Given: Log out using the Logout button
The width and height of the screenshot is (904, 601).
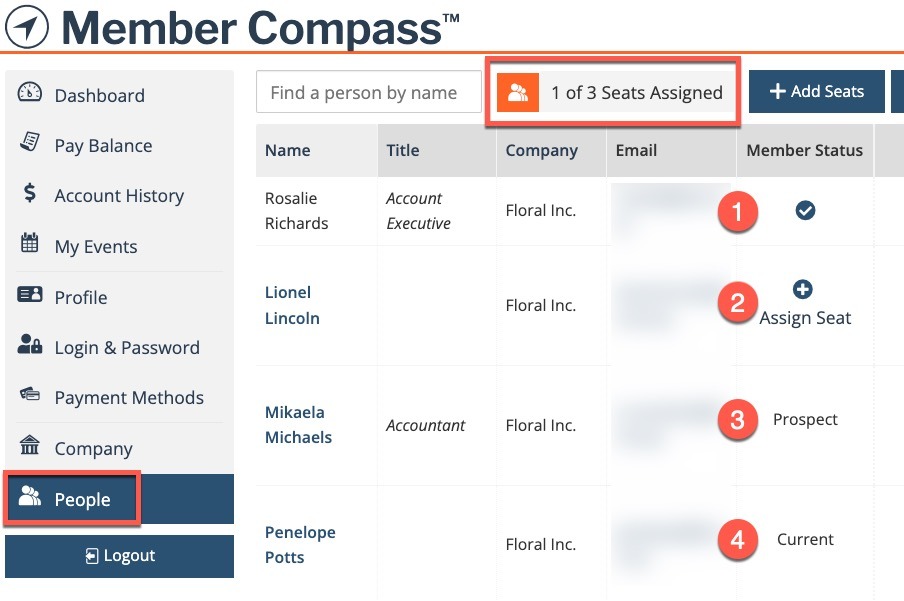Looking at the screenshot, I should point(119,556).
